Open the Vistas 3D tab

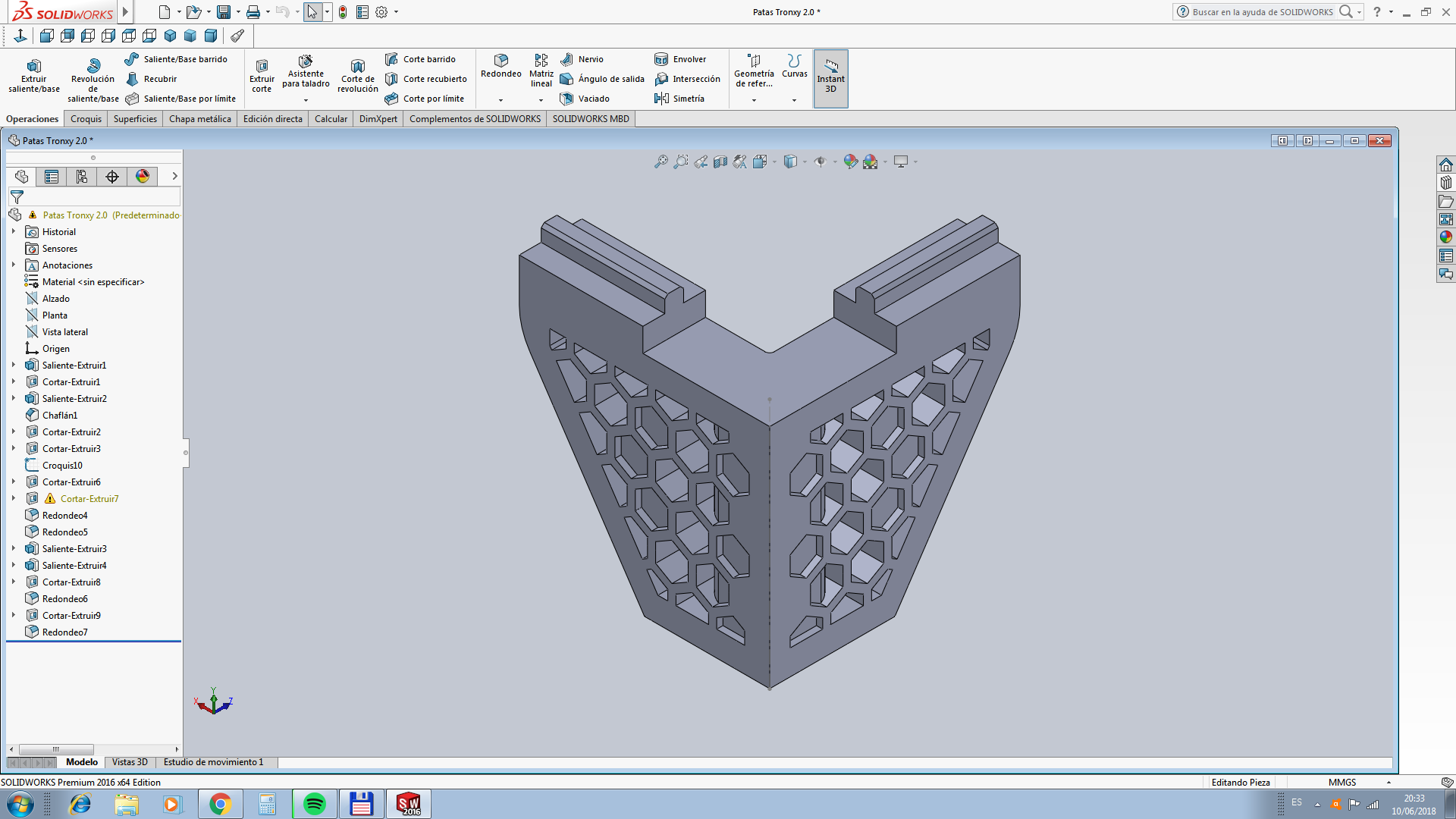coord(130,762)
